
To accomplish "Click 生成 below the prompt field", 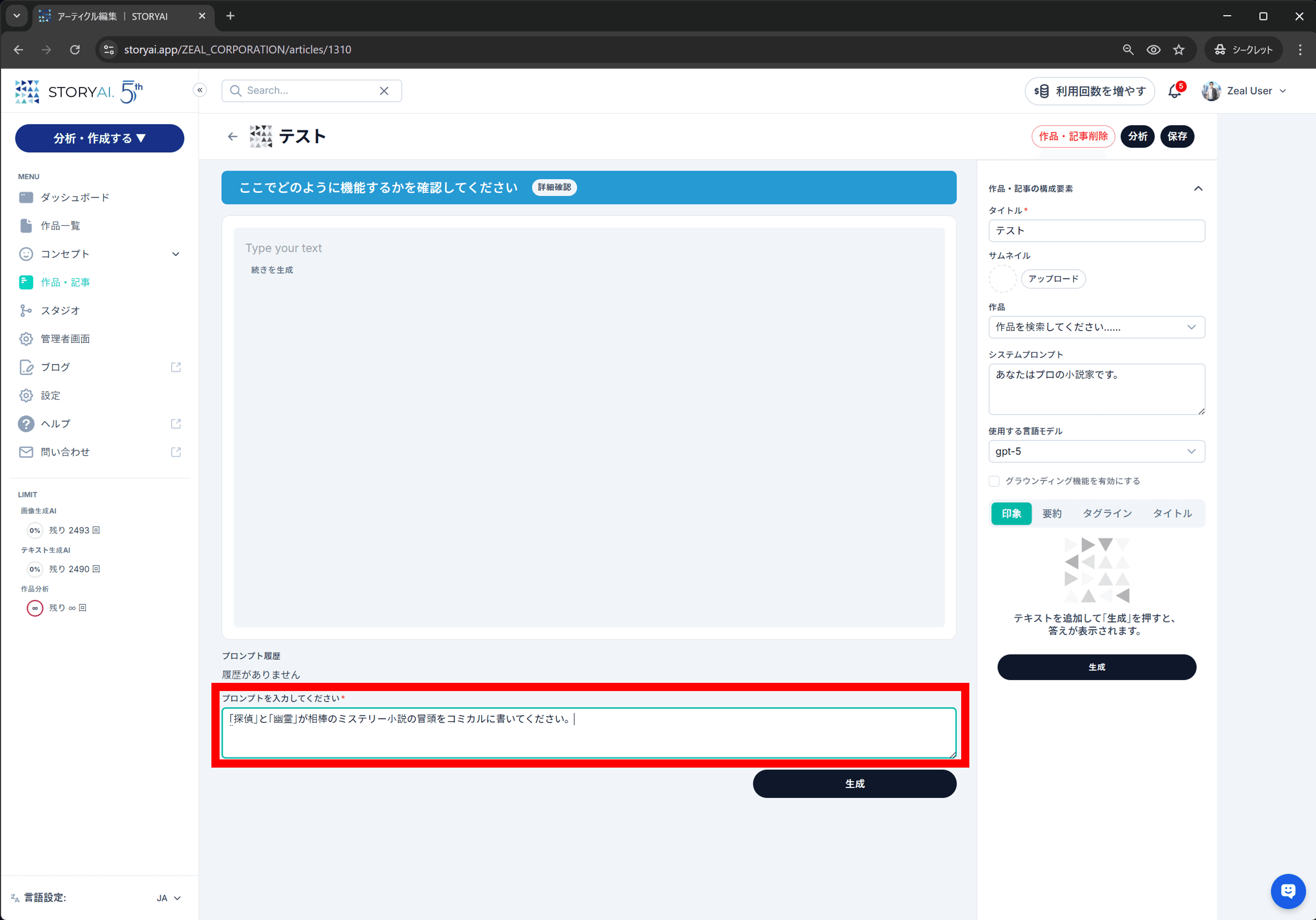I will (x=854, y=784).
